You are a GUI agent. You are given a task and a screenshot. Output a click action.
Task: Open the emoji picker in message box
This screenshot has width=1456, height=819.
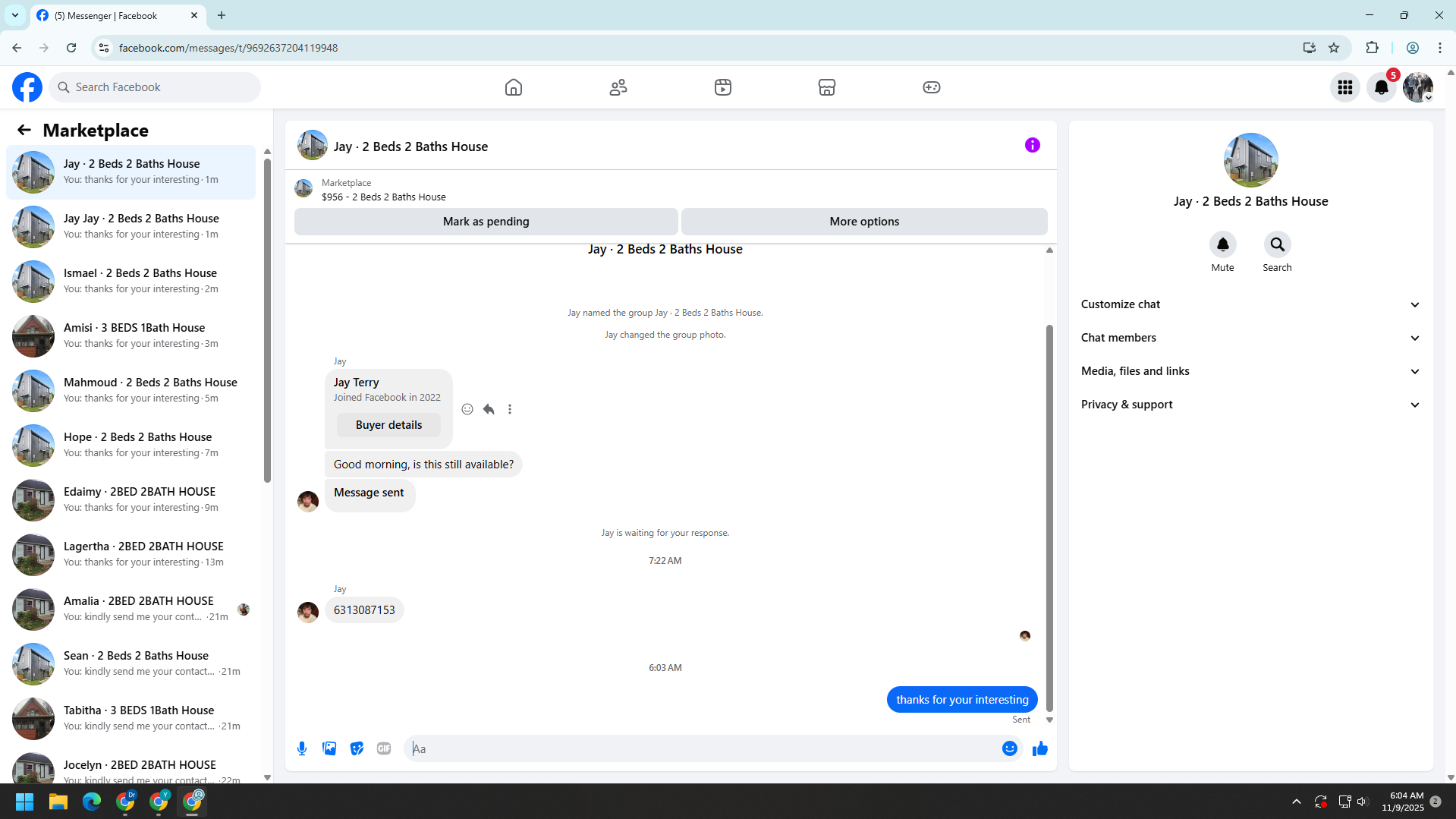point(1009,748)
